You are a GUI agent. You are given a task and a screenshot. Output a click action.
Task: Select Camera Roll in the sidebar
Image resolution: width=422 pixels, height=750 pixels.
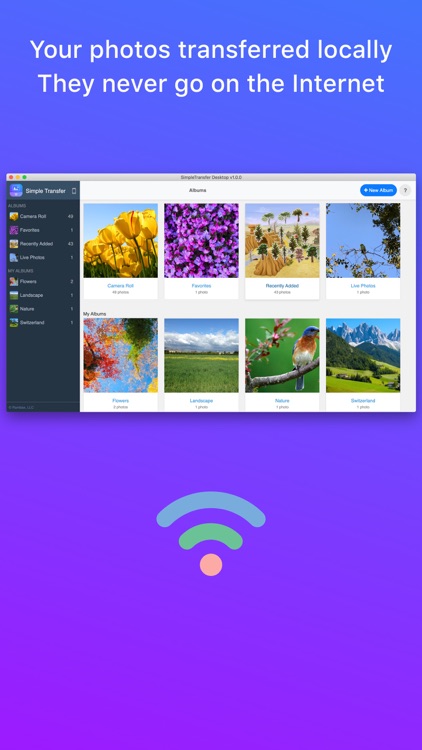click(x=43, y=216)
